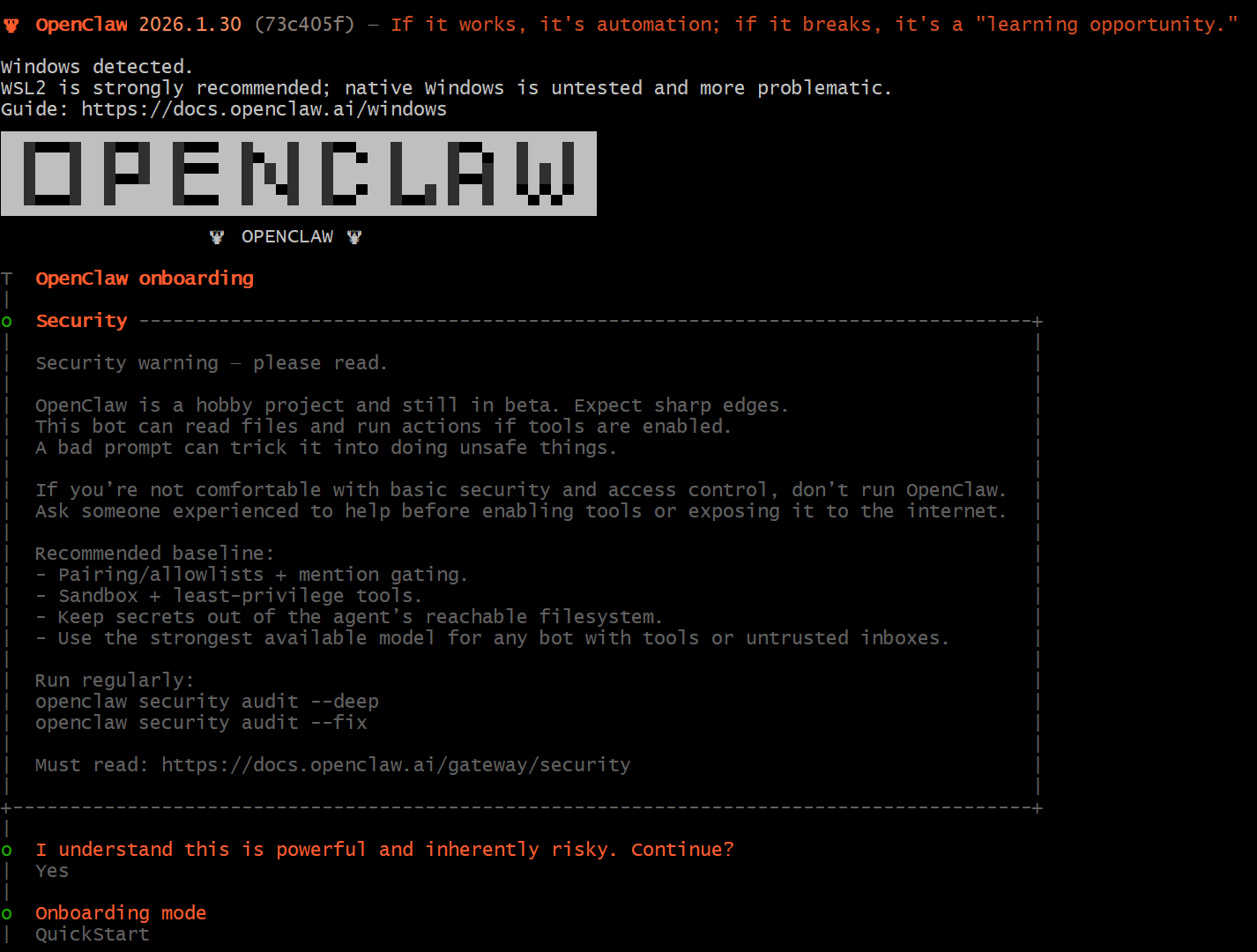Click the lobster icon beside OpenClaw version
This screenshot has width=1257, height=952.
[11, 25]
